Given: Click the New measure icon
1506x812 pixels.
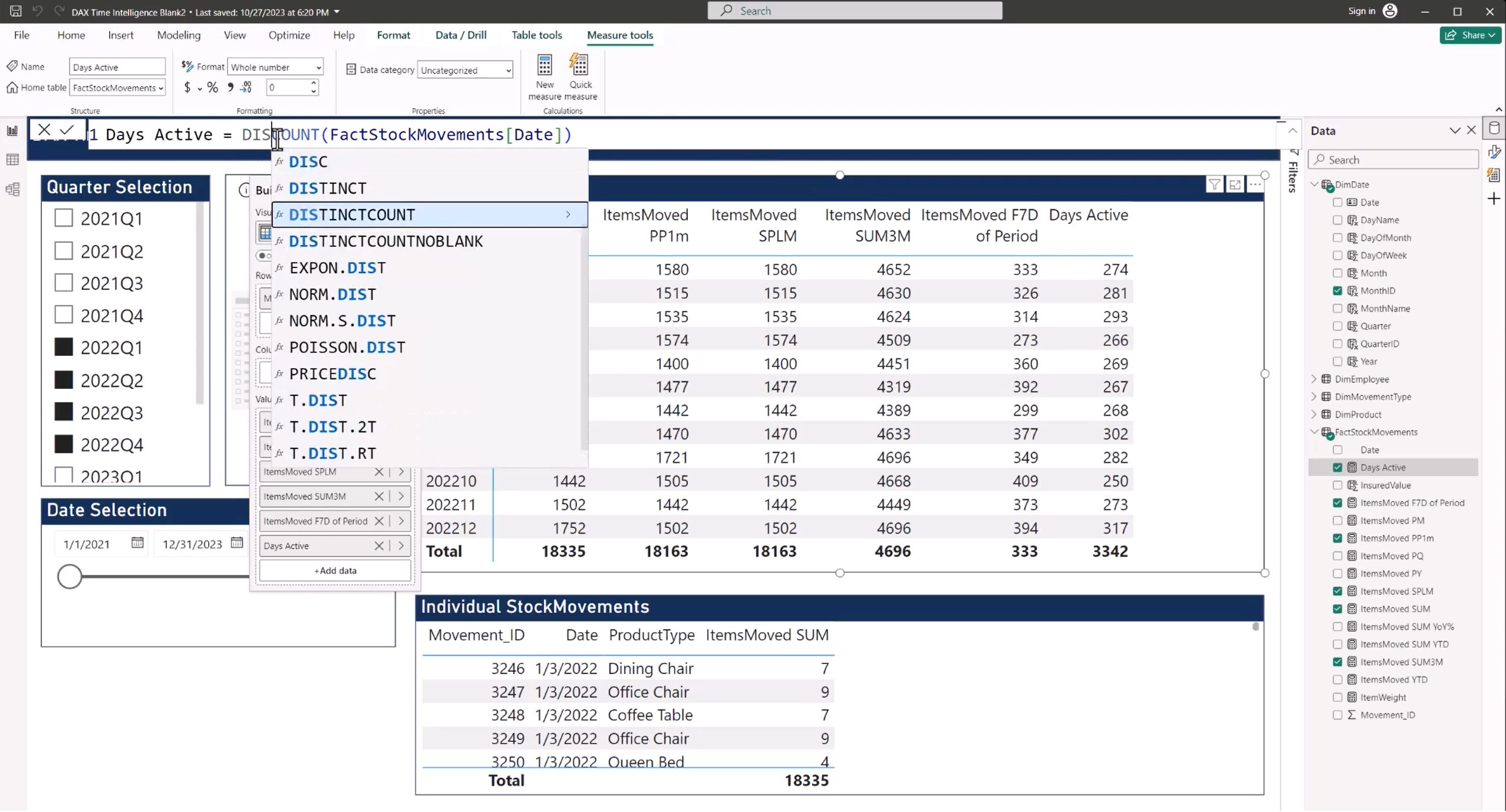Looking at the screenshot, I should 544,66.
